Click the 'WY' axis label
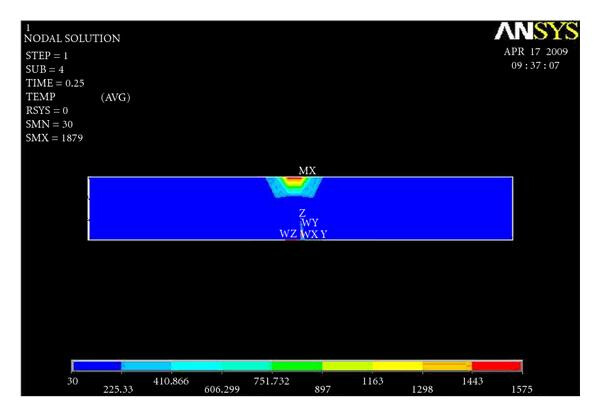 pyautogui.click(x=310, y=223)
